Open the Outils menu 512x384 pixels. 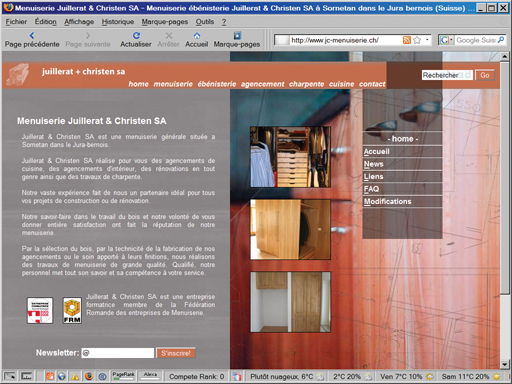pos(205,22)
